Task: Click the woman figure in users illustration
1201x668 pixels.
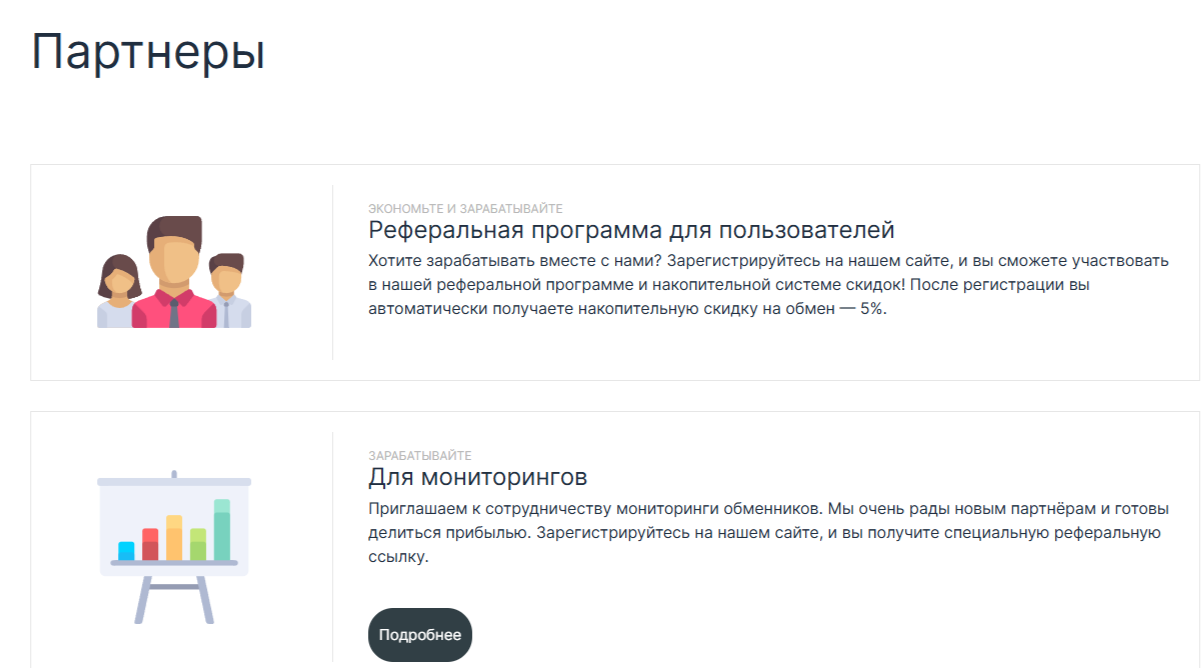Action: [119, 292]
